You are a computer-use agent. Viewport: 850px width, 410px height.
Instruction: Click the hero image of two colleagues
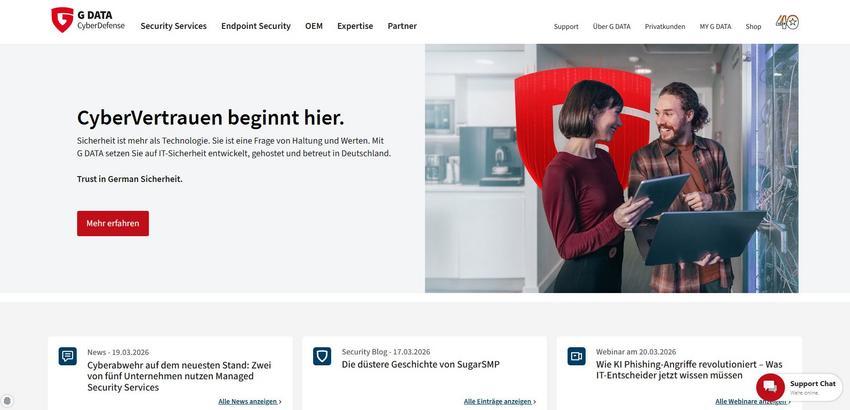tap(611, 168)
